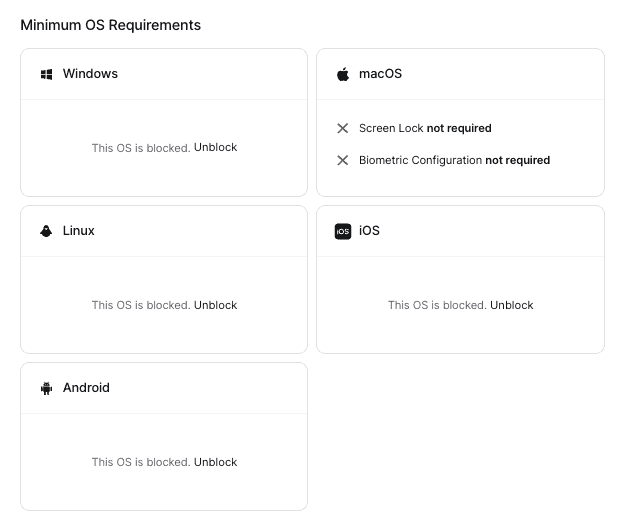
Task: Click the Windows card title
Action: click(90, 74)
